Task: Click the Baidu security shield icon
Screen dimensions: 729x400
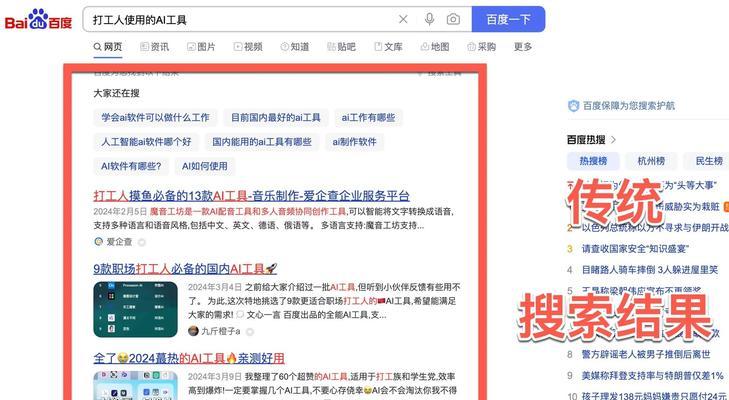Action: [573, 105]
